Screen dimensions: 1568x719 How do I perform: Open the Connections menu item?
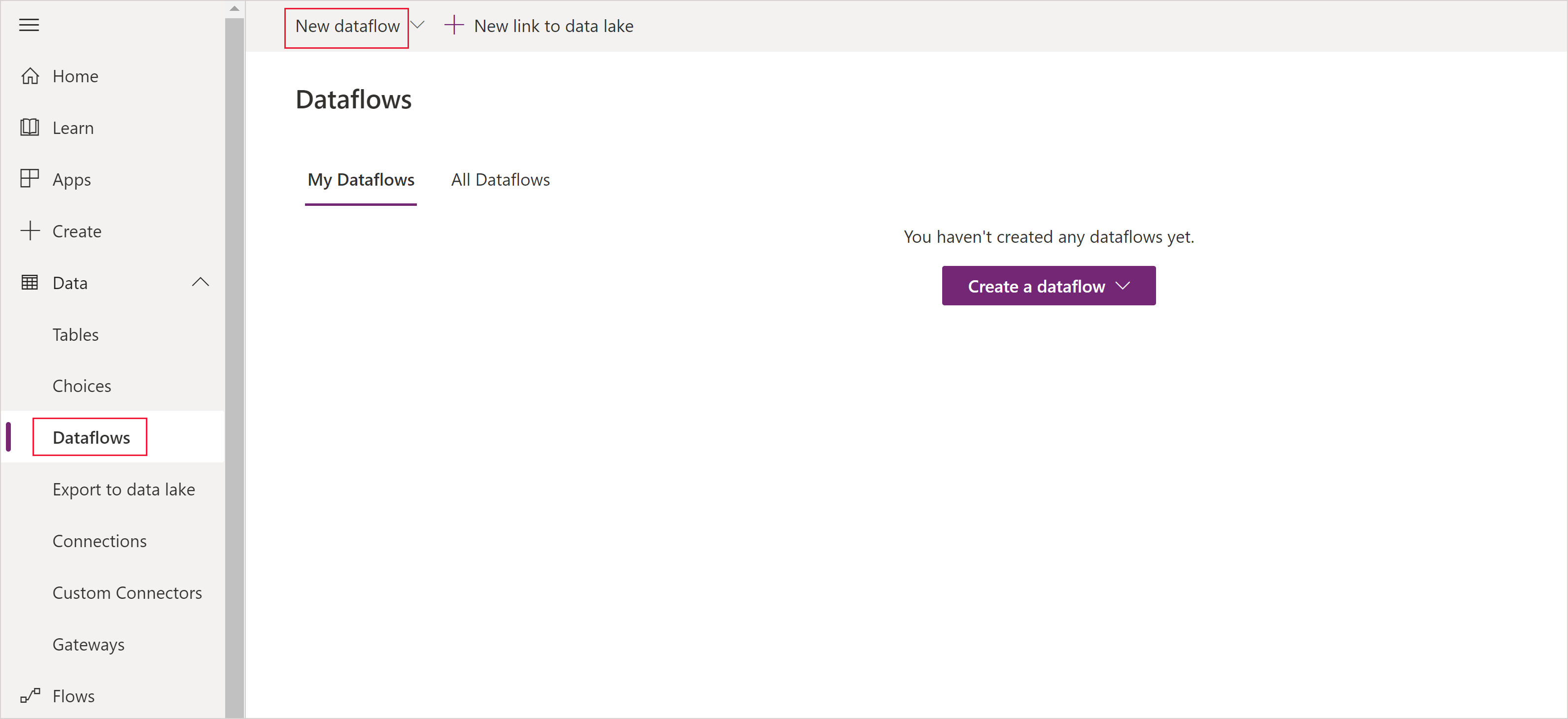pos(100,540)
